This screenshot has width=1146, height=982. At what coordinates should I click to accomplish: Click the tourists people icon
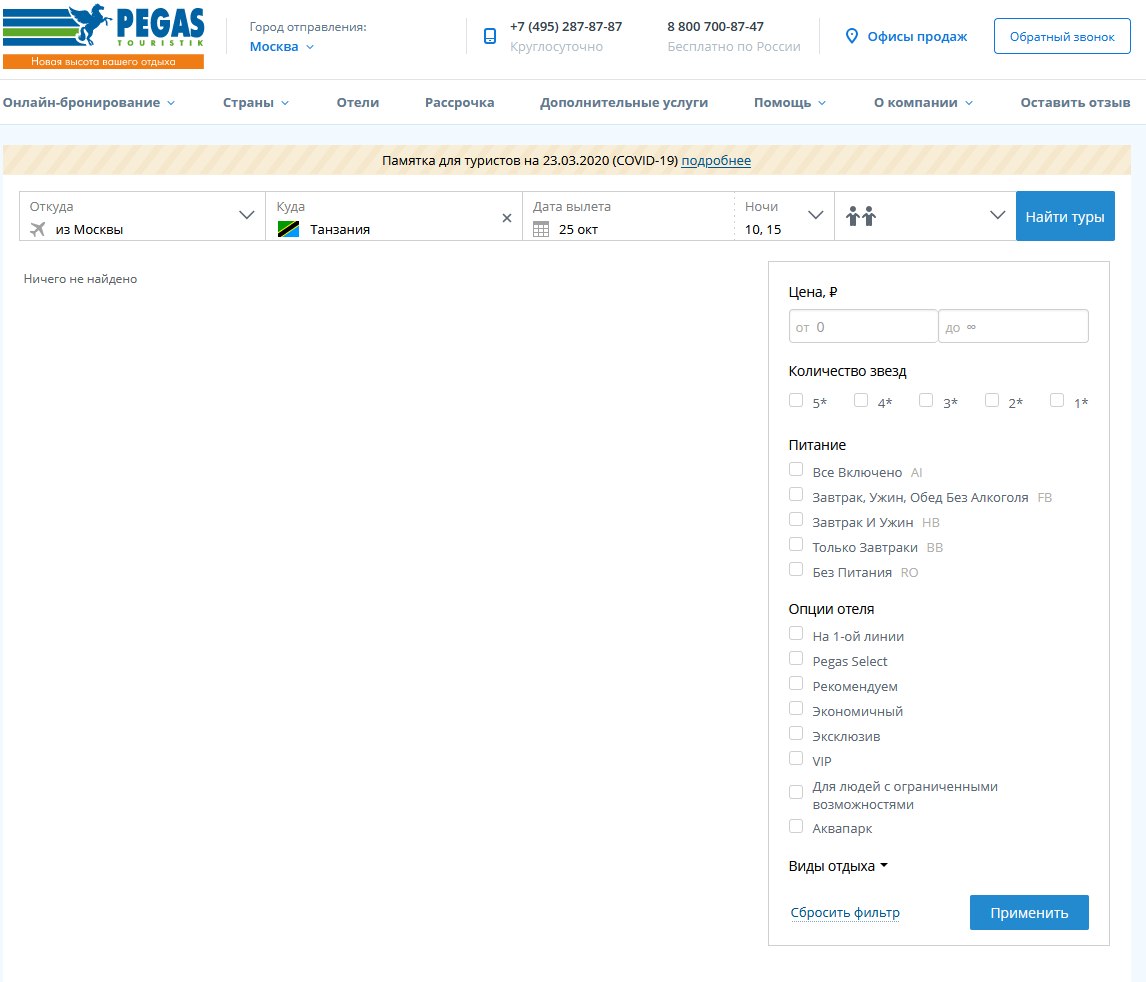[x=861, y=216]
